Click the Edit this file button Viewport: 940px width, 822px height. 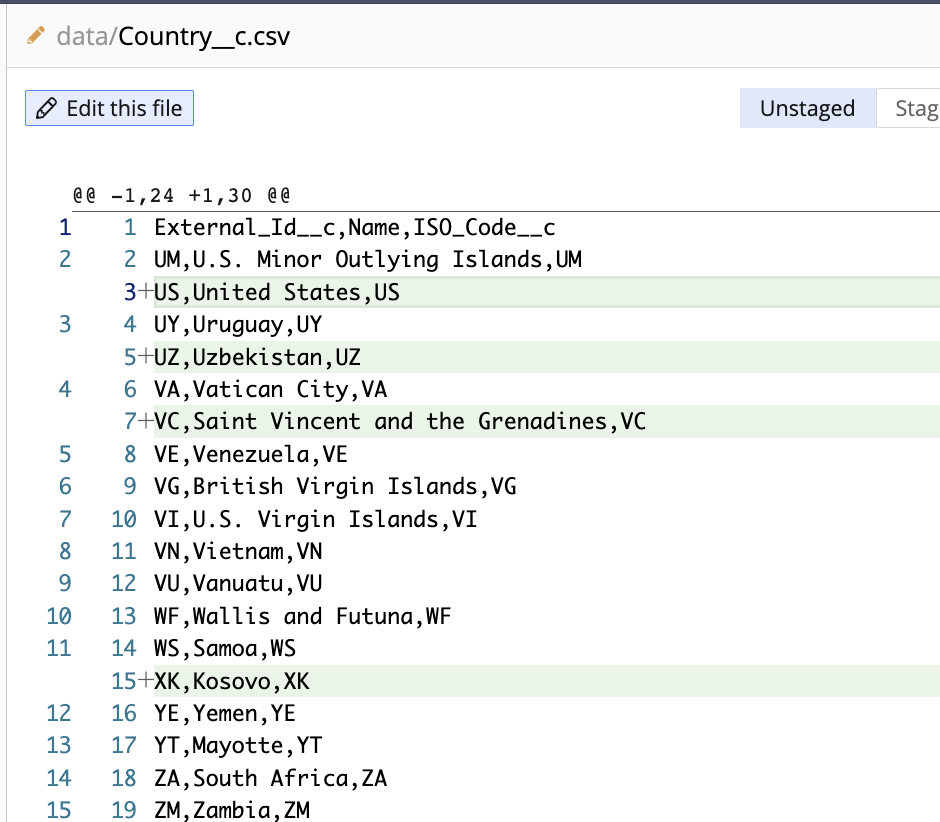(x=109, y=108)
